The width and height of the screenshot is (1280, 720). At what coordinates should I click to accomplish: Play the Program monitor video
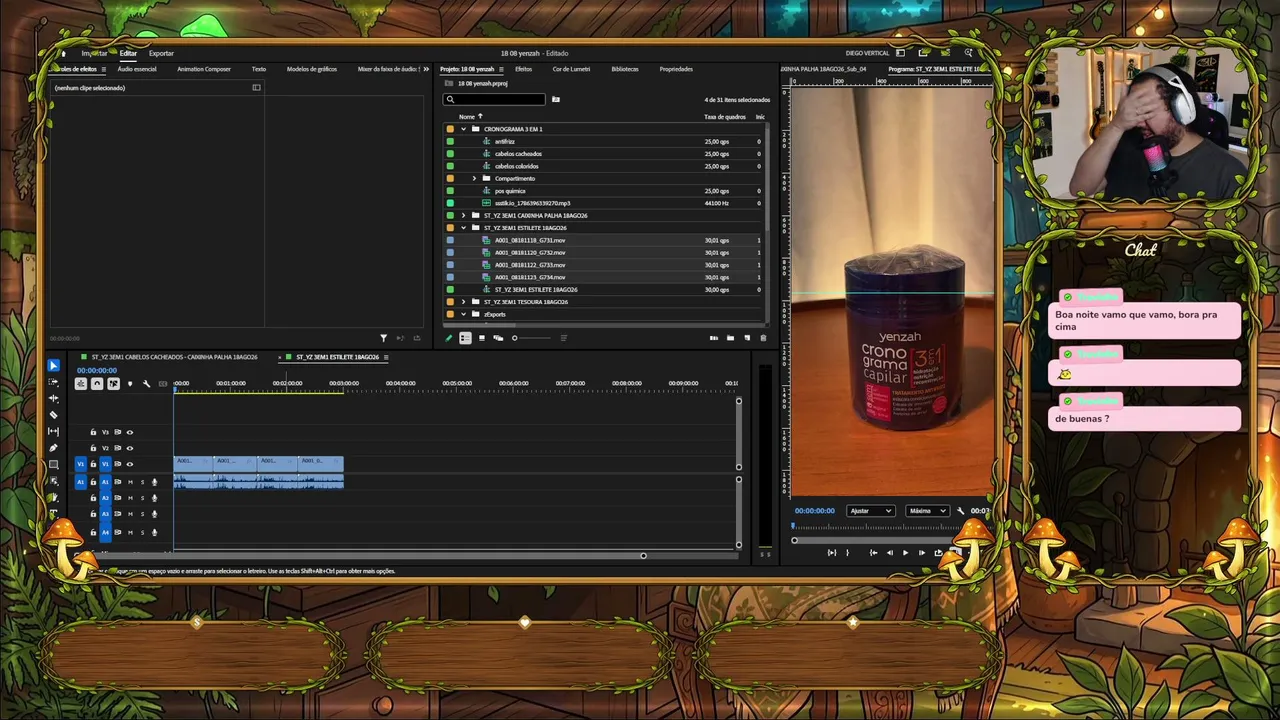[905, 552]
